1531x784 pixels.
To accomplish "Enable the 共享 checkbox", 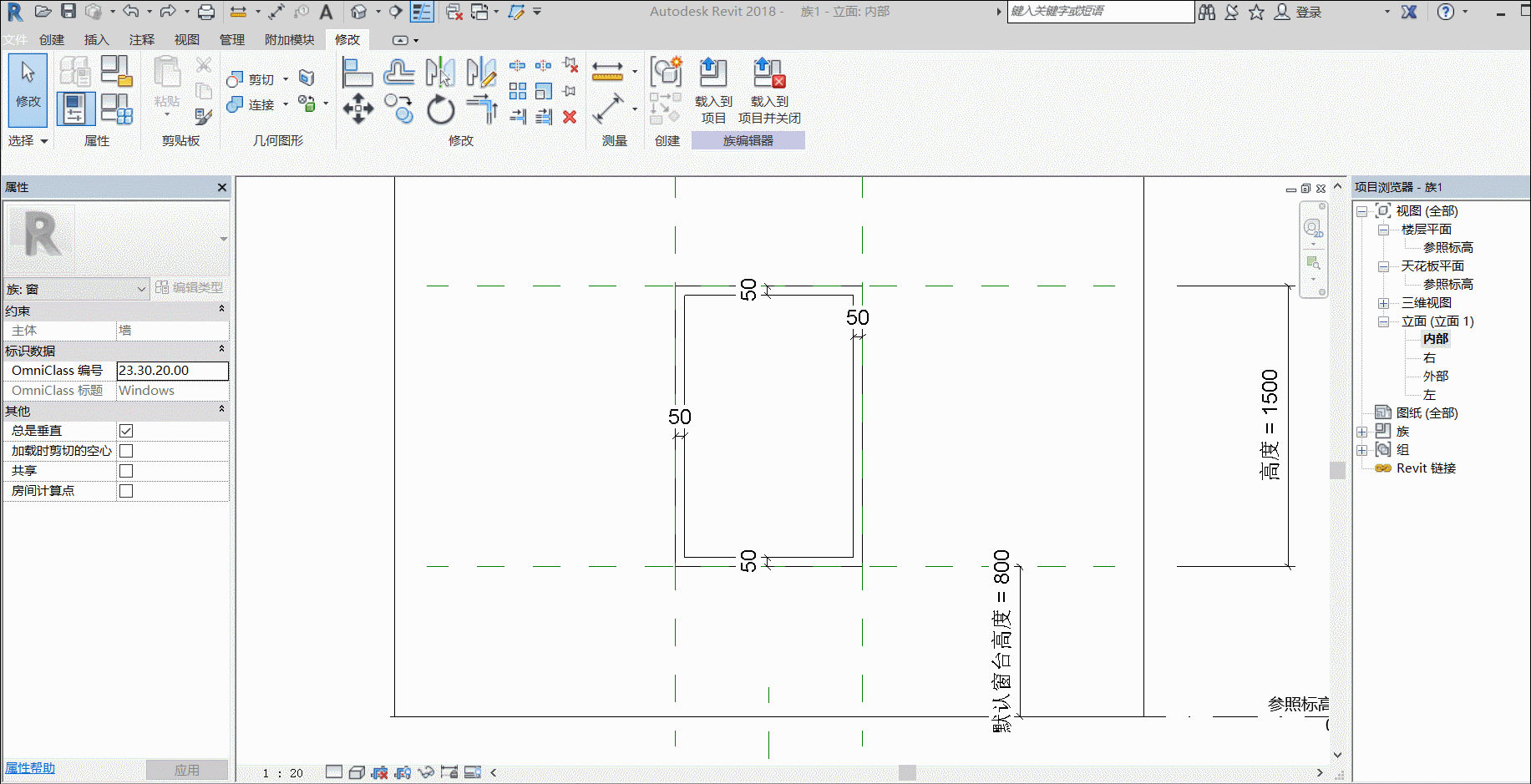I will click(x=126, y=471).
